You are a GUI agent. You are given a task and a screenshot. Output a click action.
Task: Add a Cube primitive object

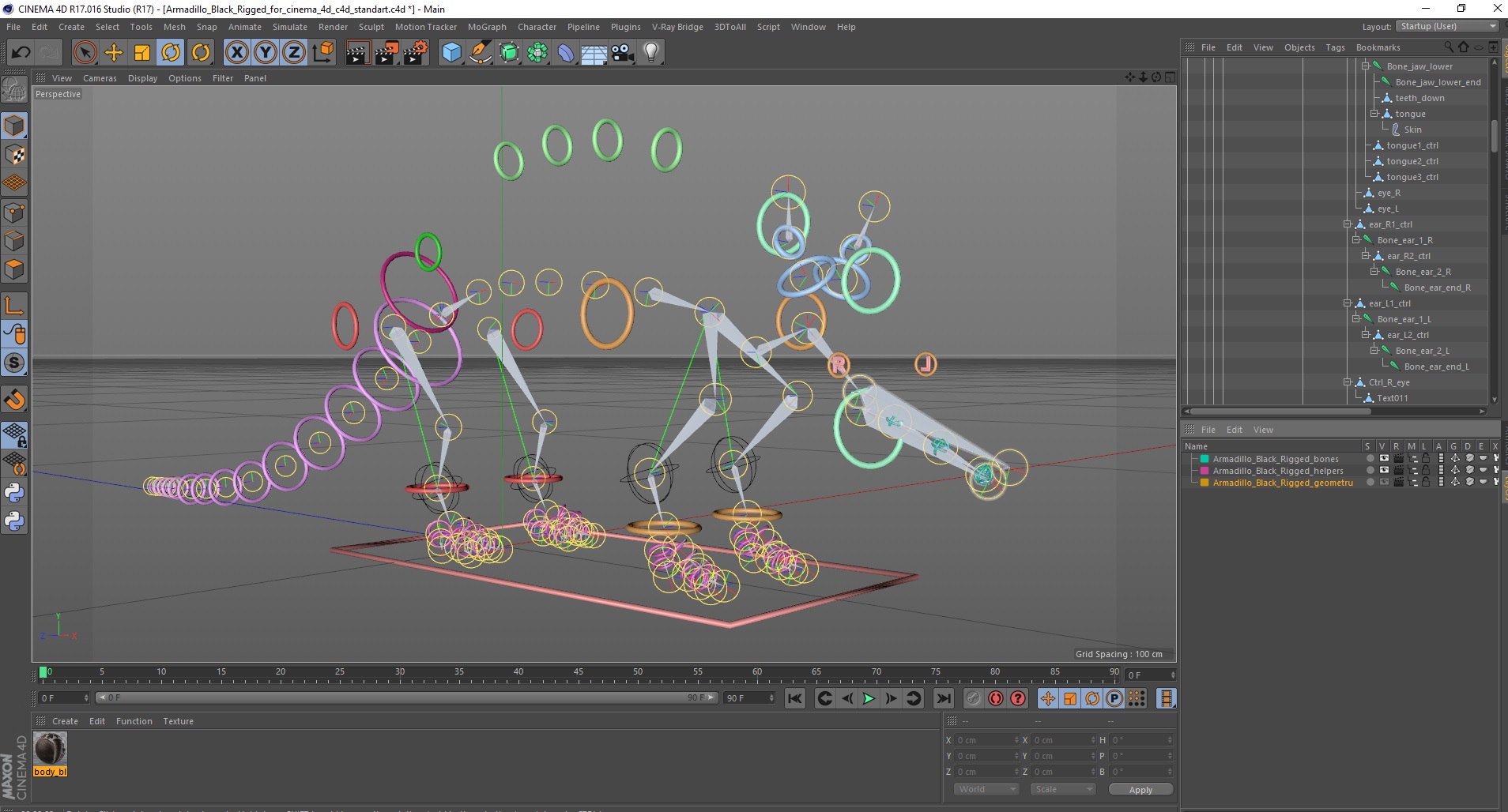[x=451, y=53]
